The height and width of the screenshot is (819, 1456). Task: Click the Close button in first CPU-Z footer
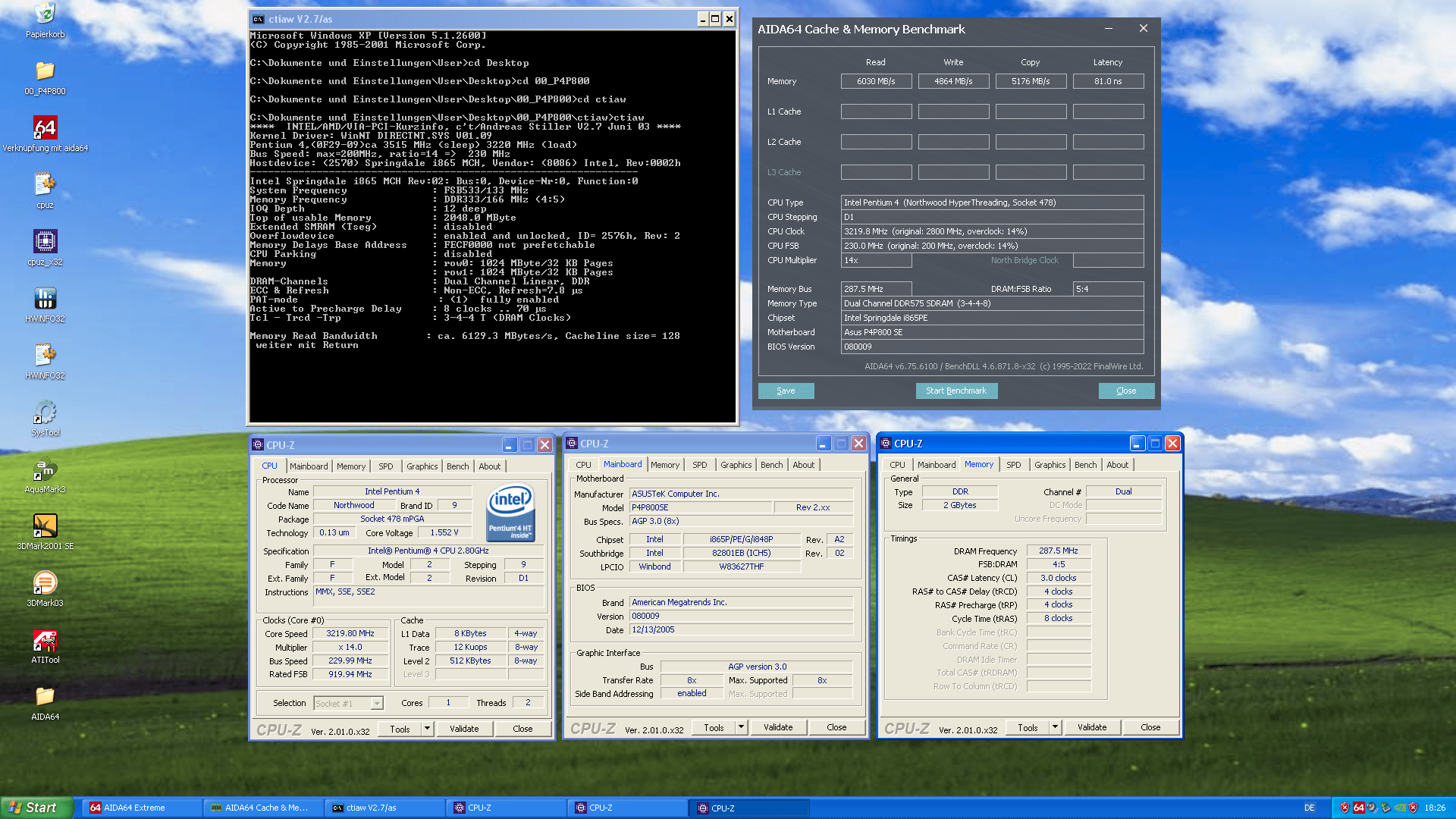(522, 729)
